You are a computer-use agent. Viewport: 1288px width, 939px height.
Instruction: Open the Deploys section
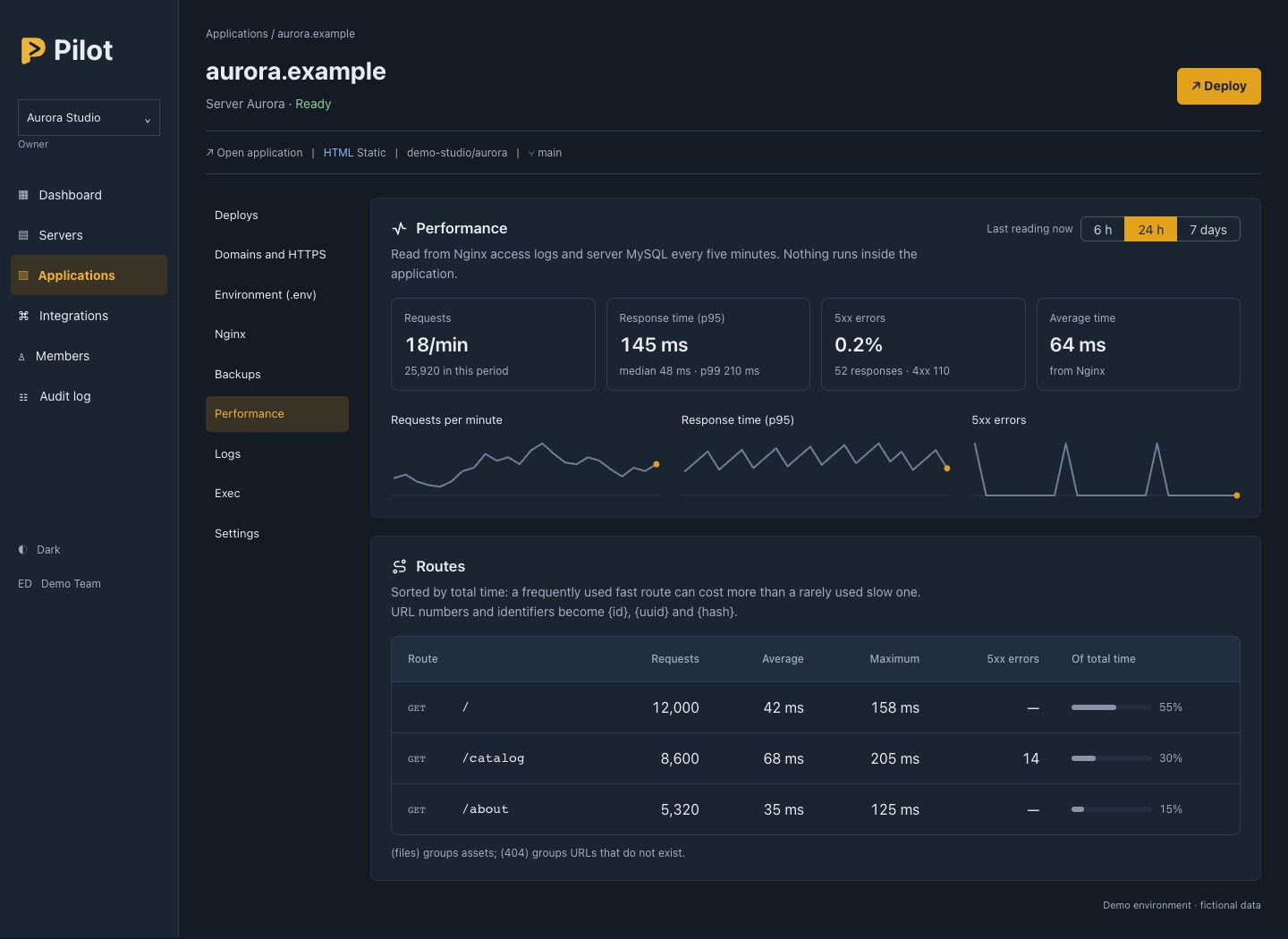click(277, 216)
